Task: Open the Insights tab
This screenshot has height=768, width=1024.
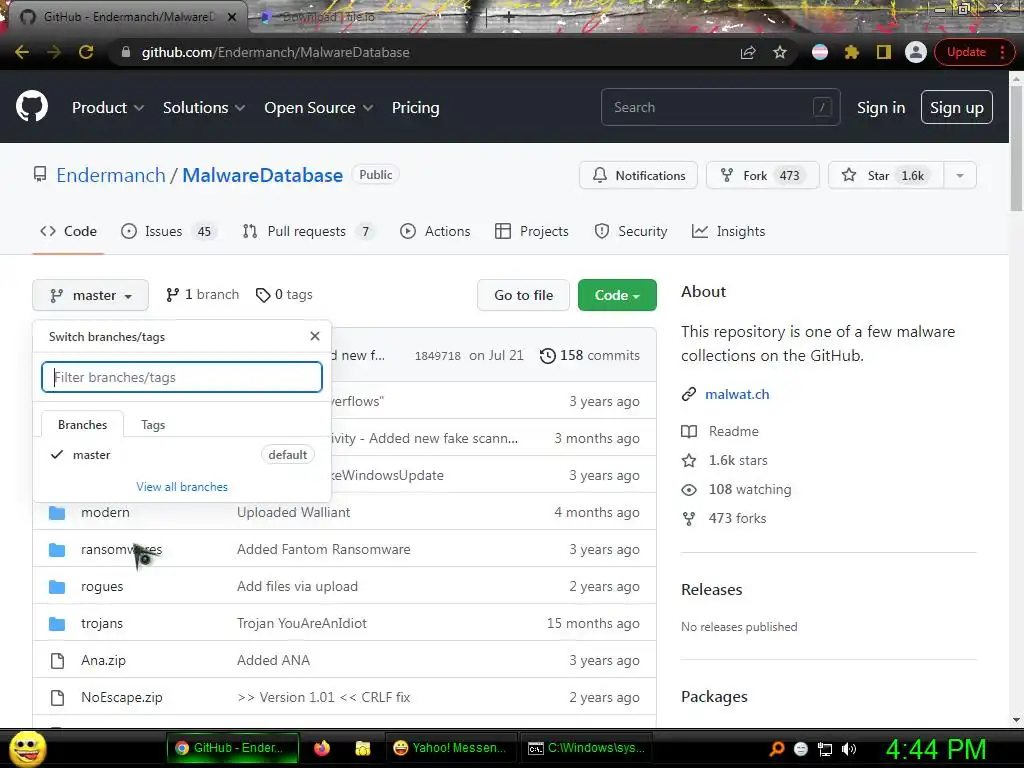Action: coord(728,231)
